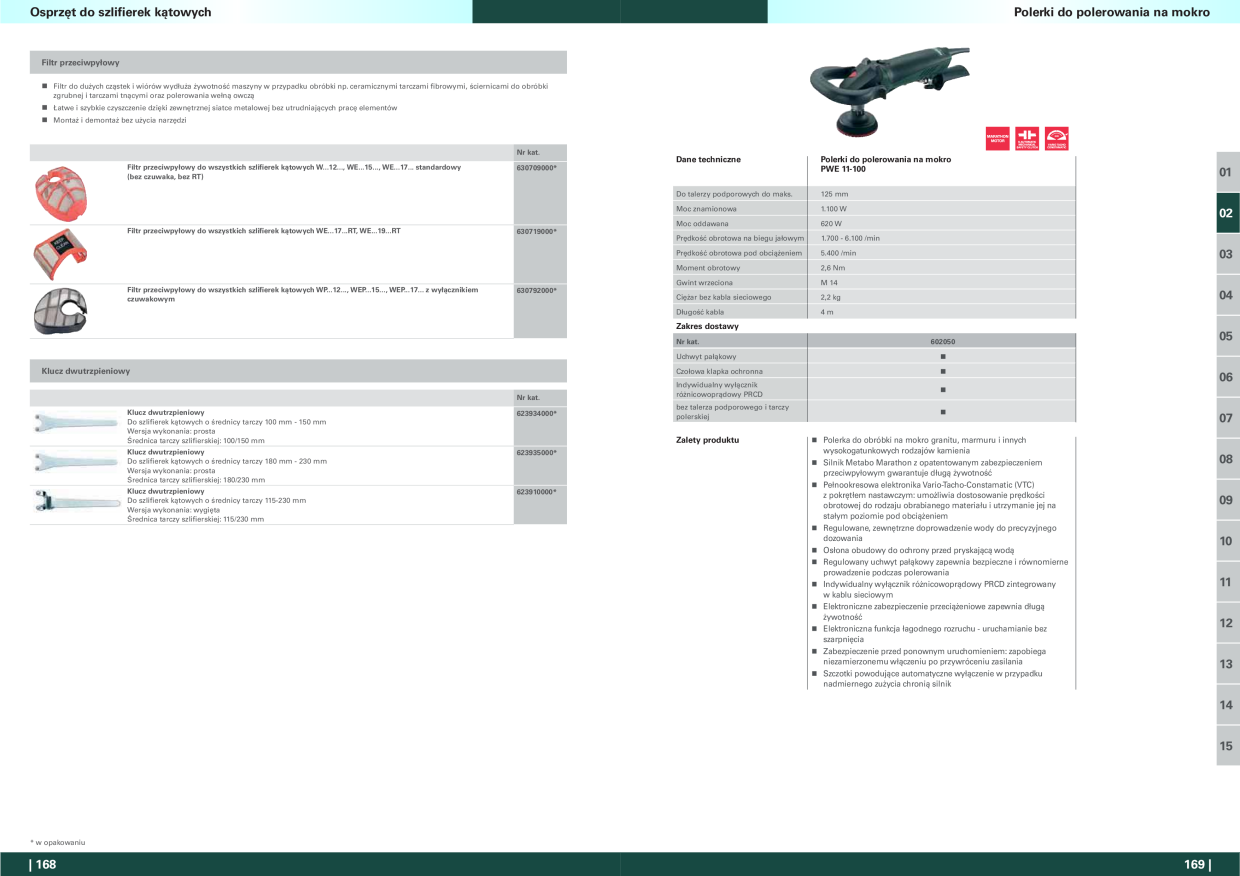The image size is (1240, 876).
Task: Click the 'Uchwyt pałąkowy' row
Action: click(875, 356)
